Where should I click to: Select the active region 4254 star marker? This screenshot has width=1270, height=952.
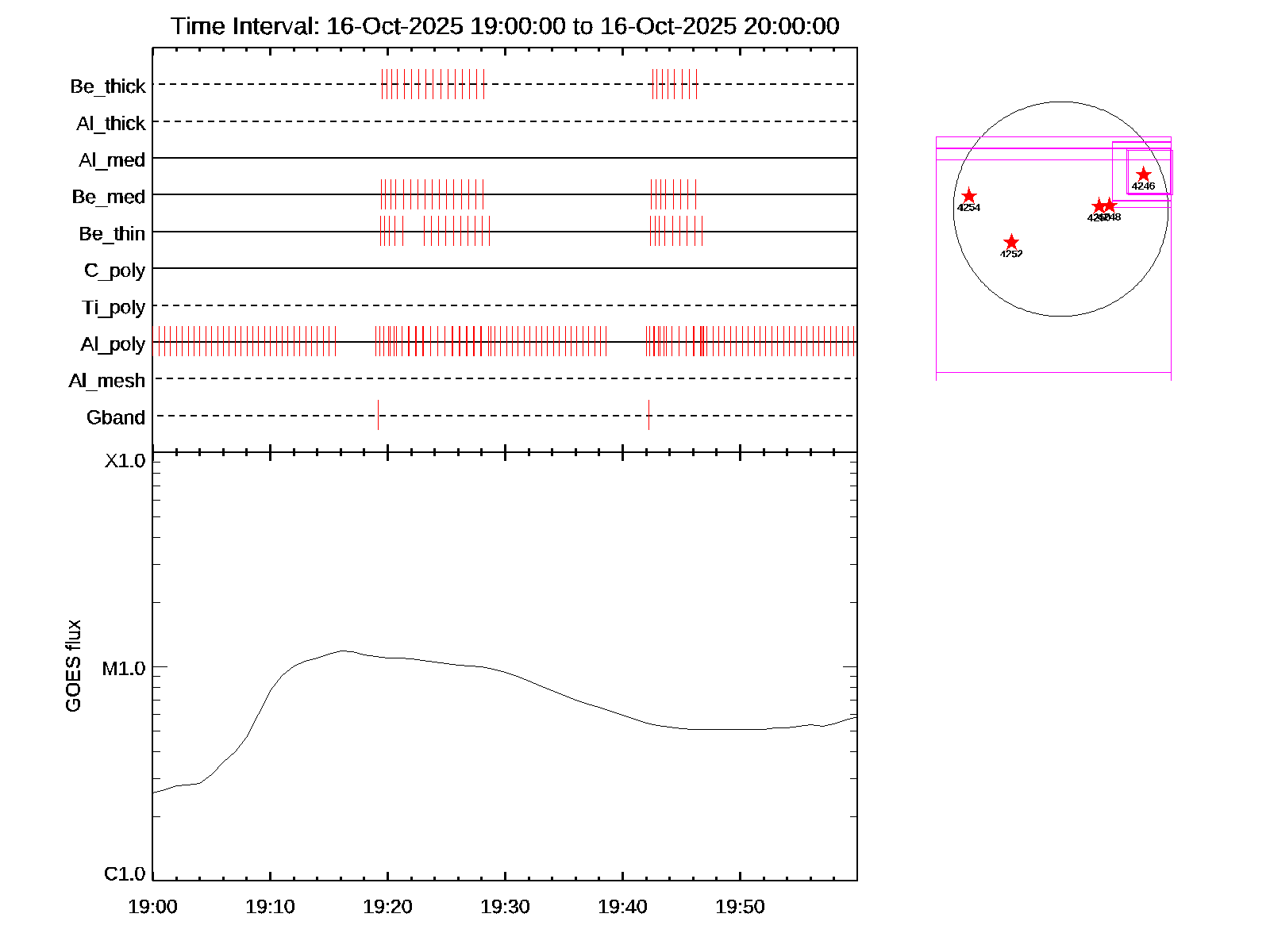tap(968, 196)
